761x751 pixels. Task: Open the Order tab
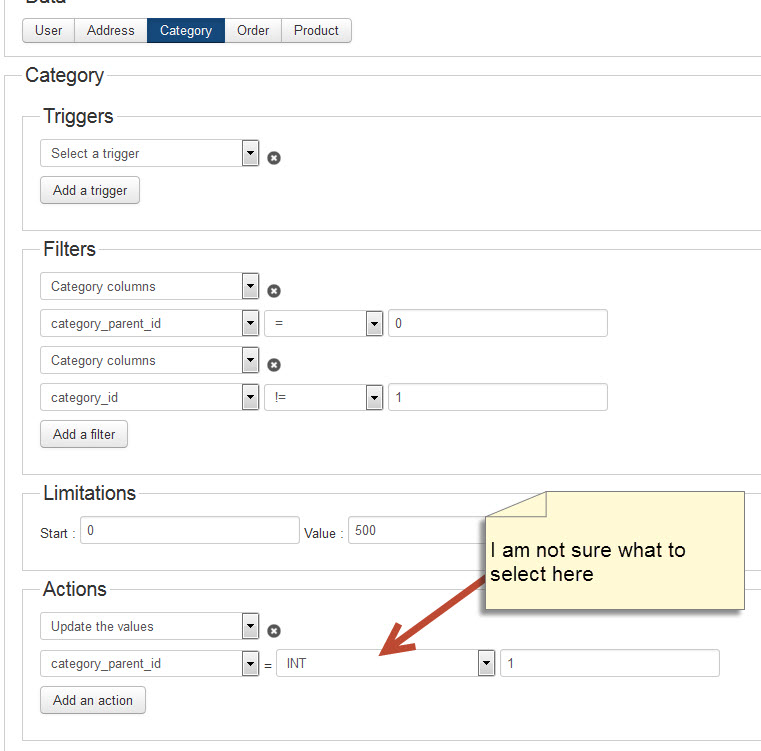point(253,31)
